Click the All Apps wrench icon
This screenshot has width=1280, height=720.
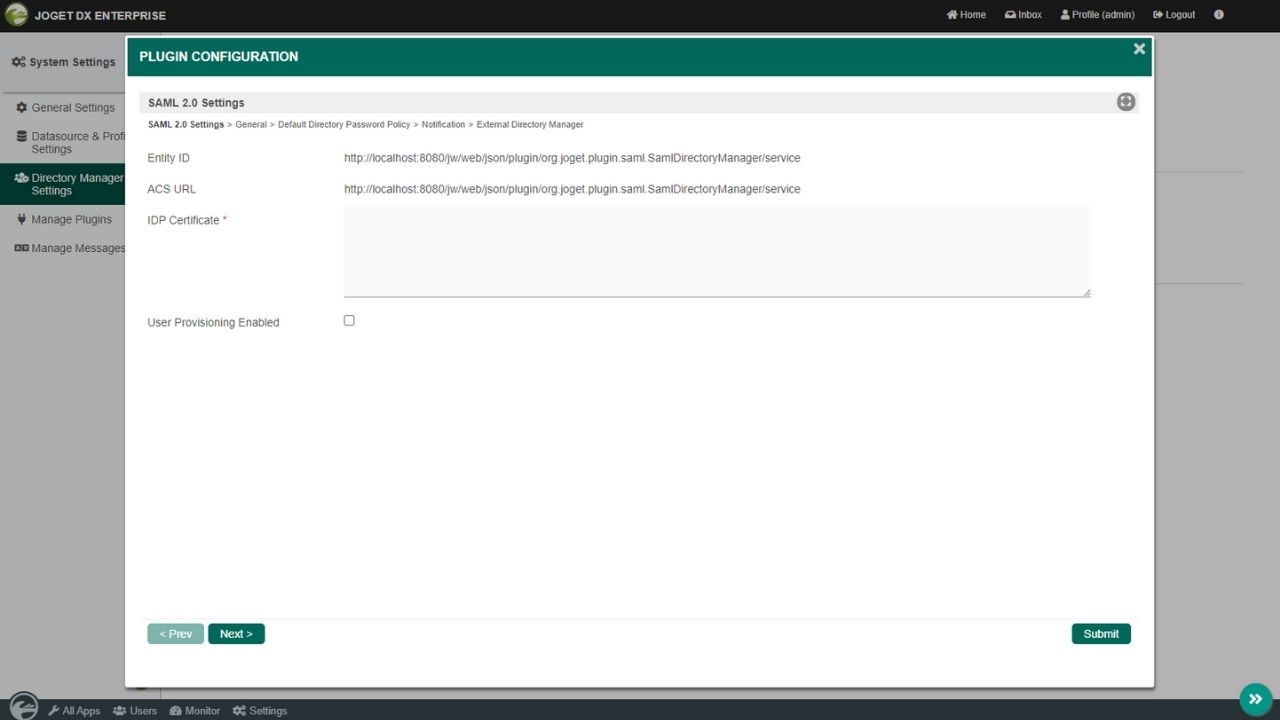pos(54,711)
